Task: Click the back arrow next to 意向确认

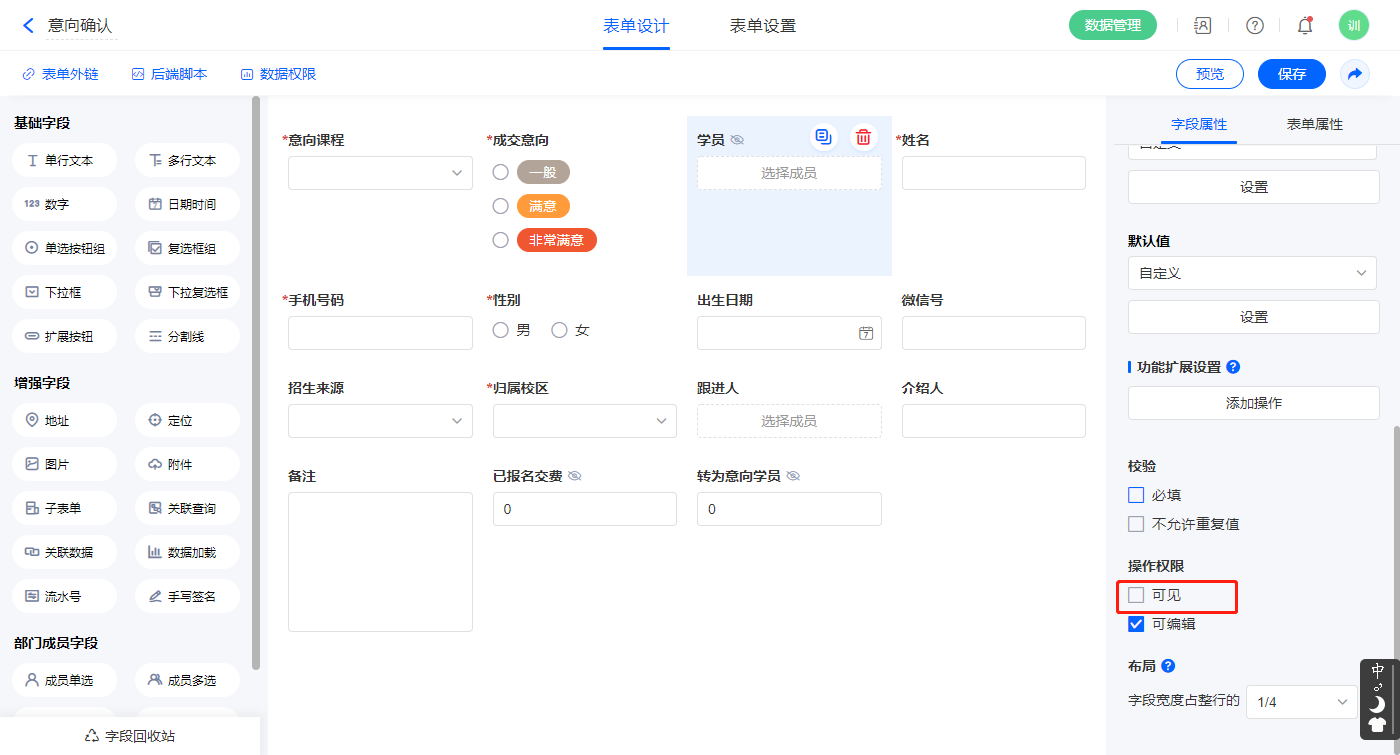Action: click(28, 26)
